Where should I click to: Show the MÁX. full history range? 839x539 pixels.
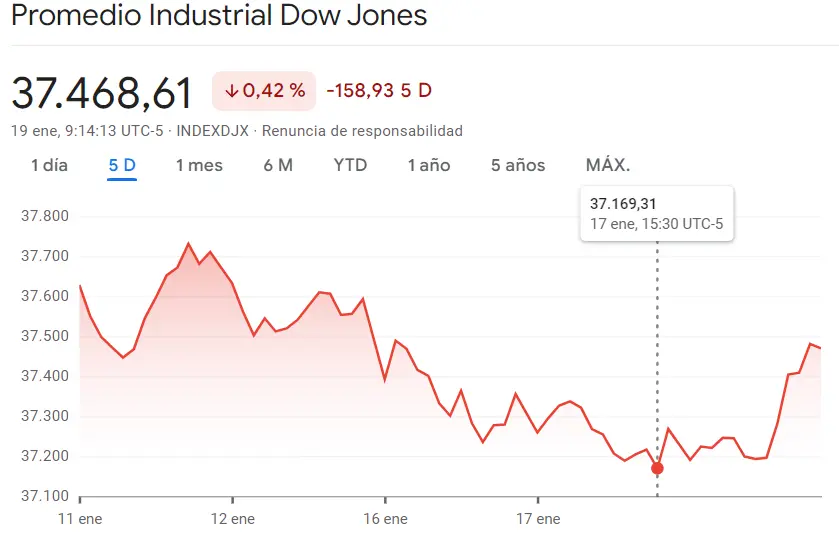[x=608, y=165]
